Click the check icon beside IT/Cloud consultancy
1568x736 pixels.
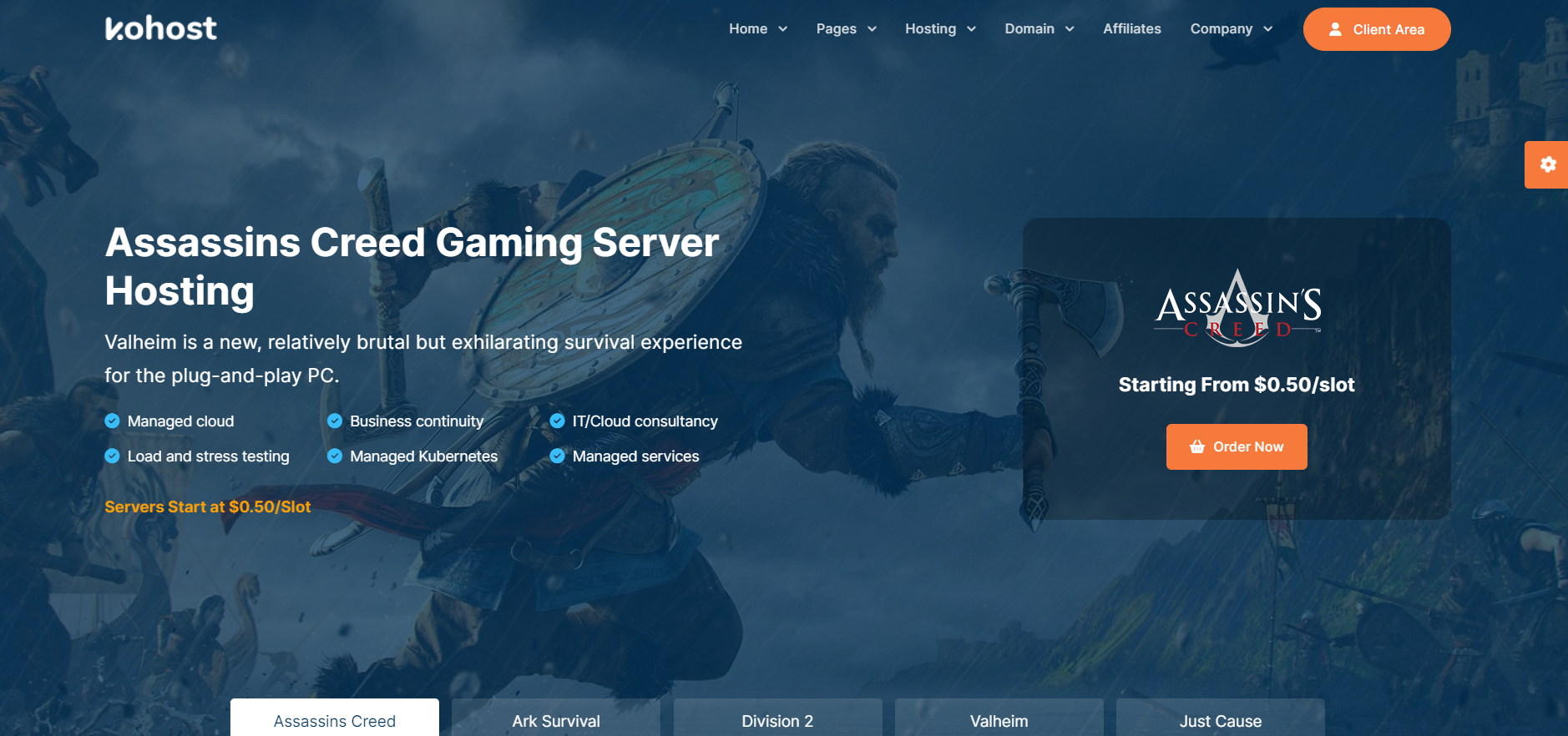tap(557, 421)
